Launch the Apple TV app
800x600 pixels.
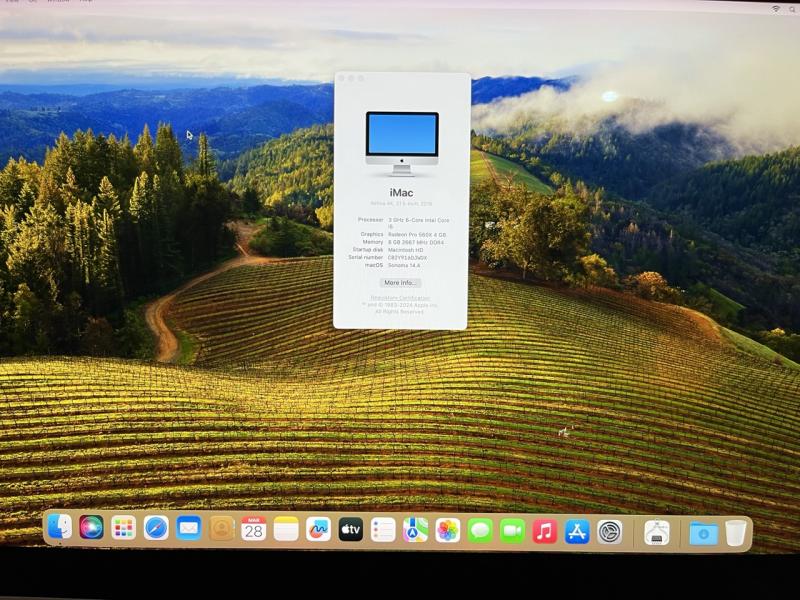351,530
